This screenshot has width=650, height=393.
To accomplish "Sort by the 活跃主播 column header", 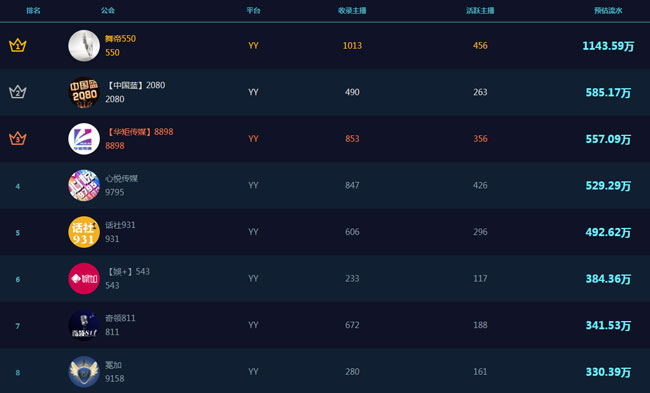I will click(x=480, y=10).
